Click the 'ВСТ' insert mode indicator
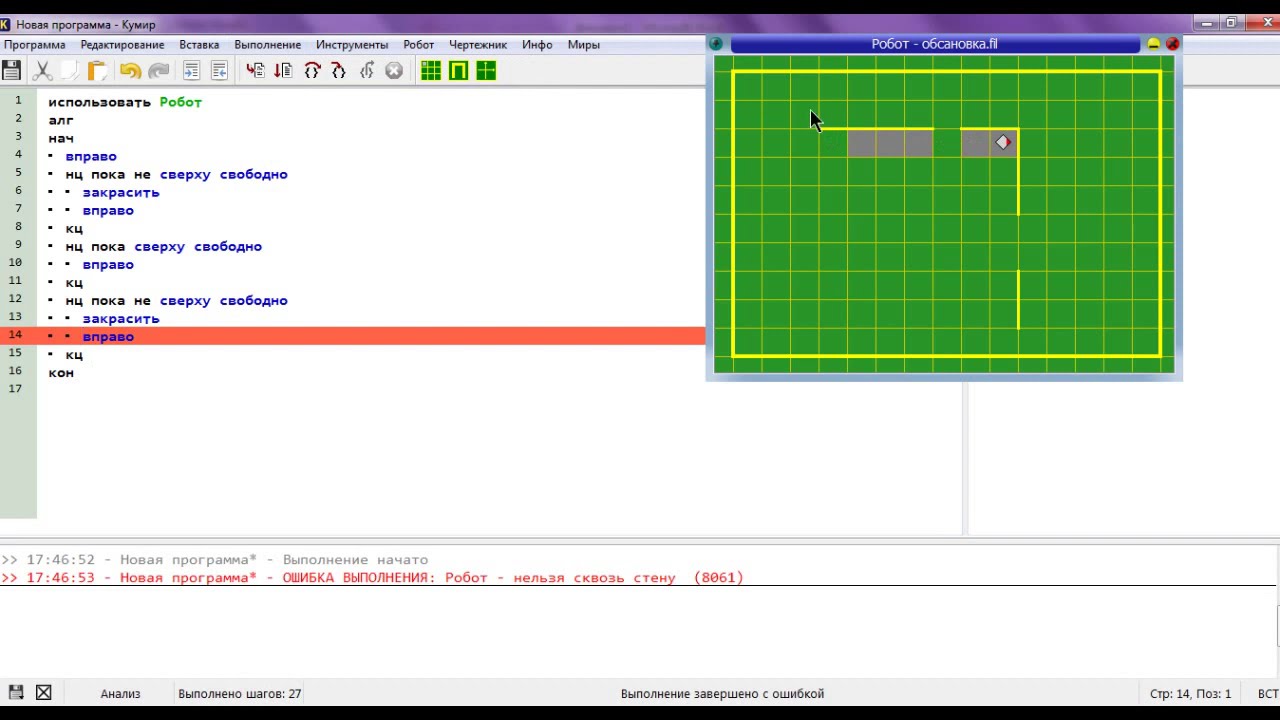Screen dimensions: 1280x720 click(1268, 693)
